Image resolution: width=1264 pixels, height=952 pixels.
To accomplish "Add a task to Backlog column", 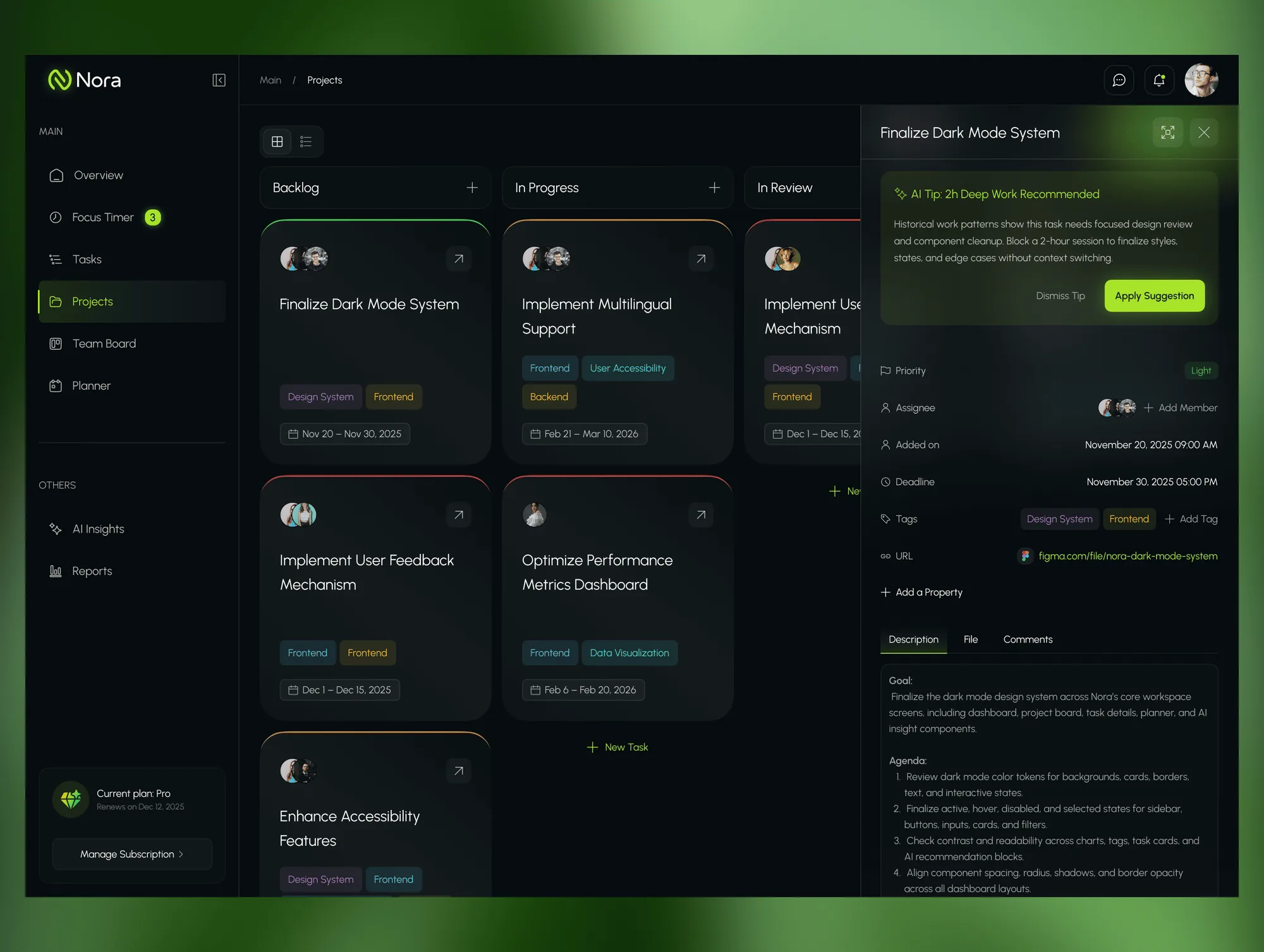I will 472,188.
